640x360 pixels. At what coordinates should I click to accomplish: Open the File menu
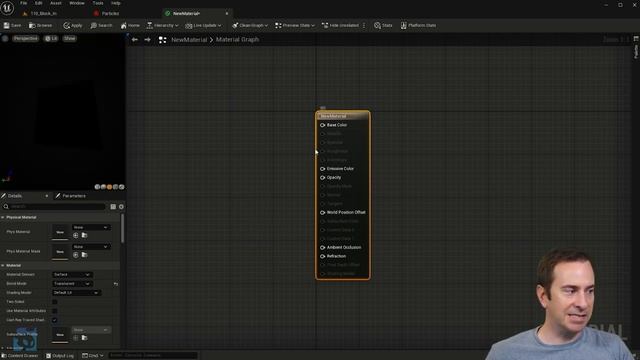tap(24, 3)
